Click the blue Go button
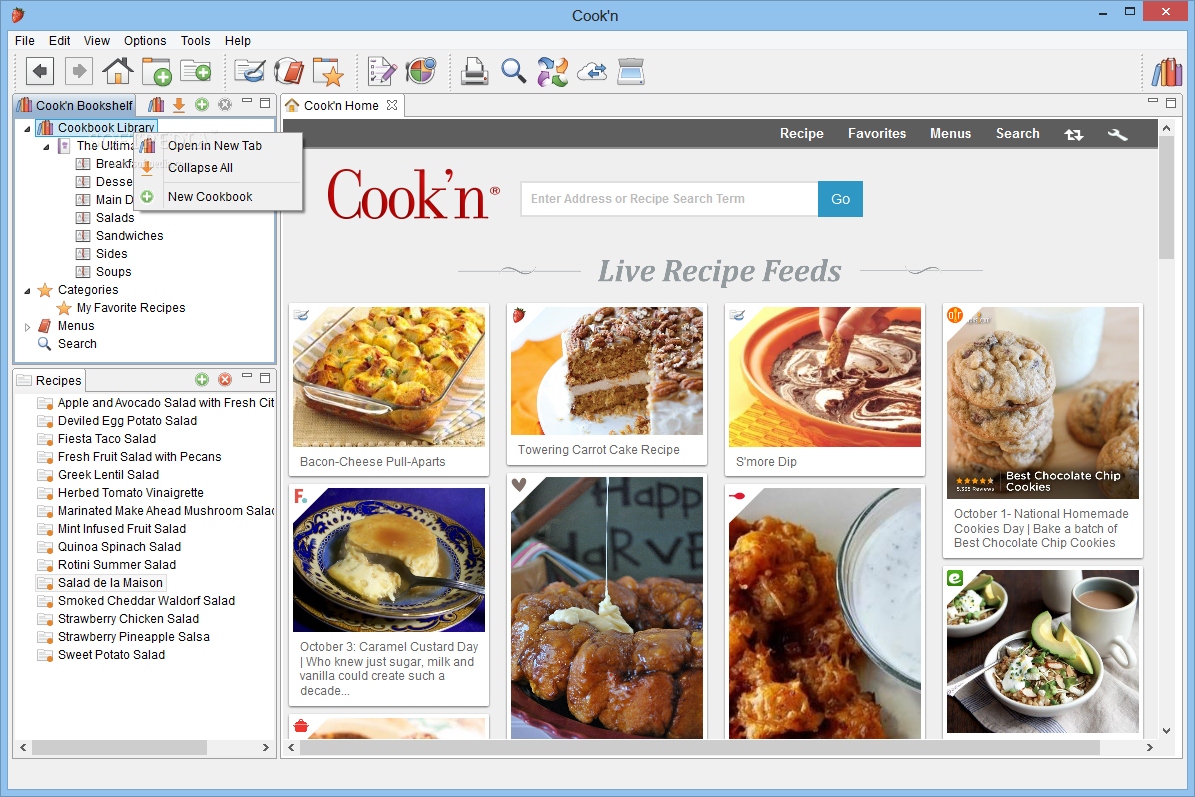 (x=841, y=199)
